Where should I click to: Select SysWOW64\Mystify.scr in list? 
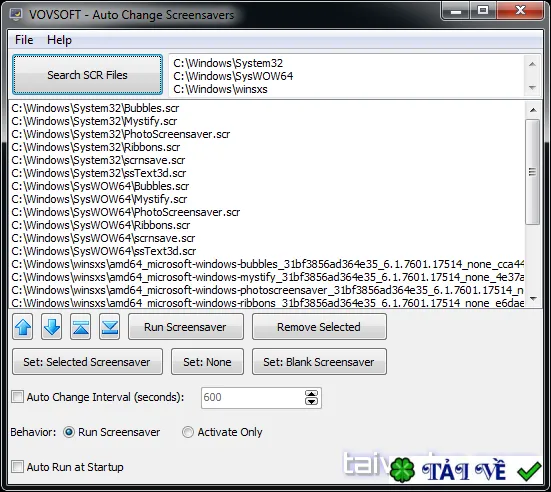[99, 199]
